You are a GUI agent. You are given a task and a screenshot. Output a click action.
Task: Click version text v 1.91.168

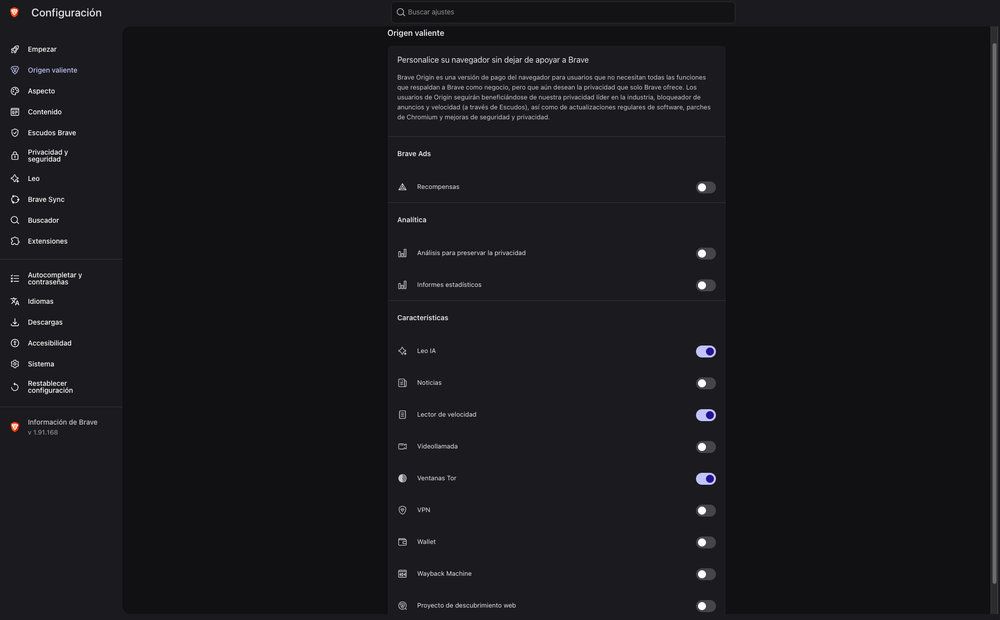tap(43, 432)
